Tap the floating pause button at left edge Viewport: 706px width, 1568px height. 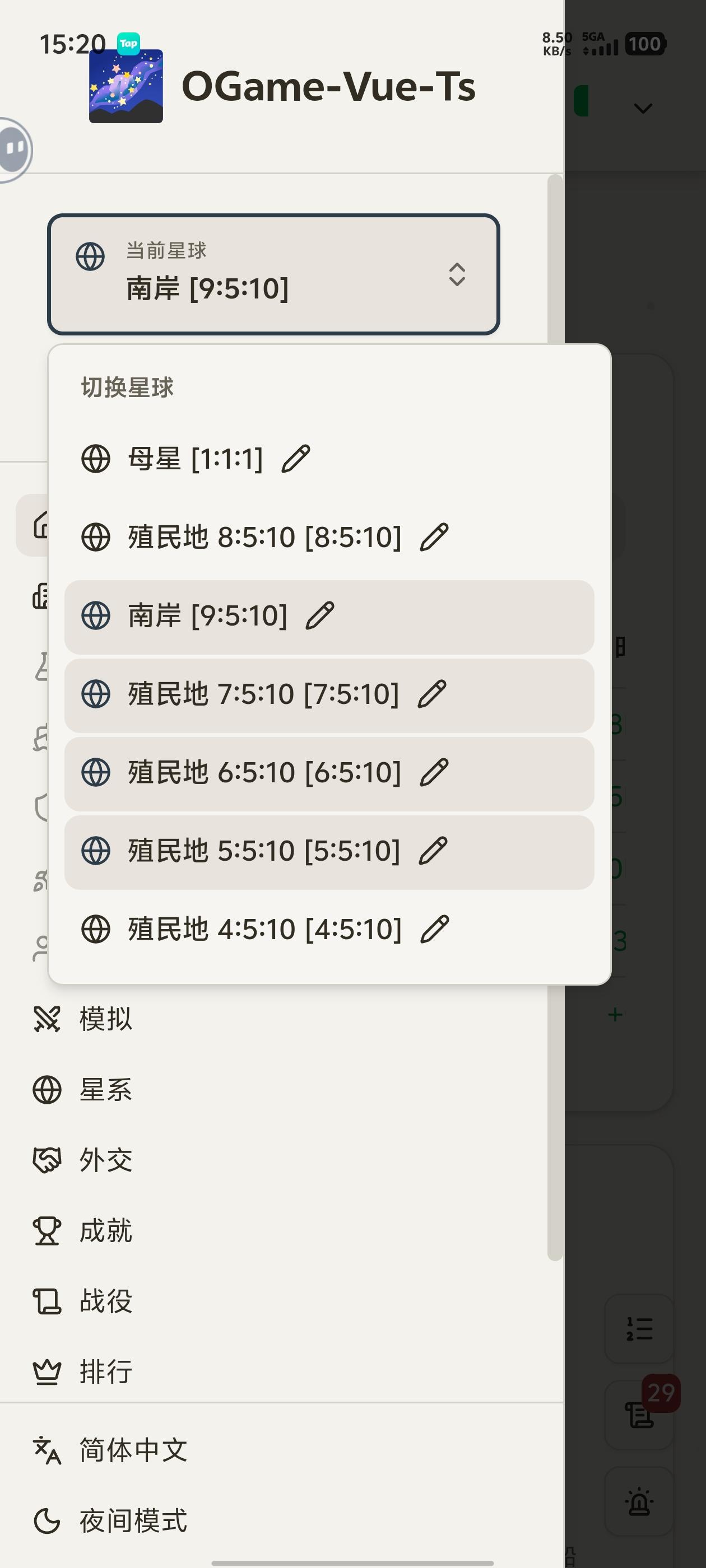coord(15,150)
